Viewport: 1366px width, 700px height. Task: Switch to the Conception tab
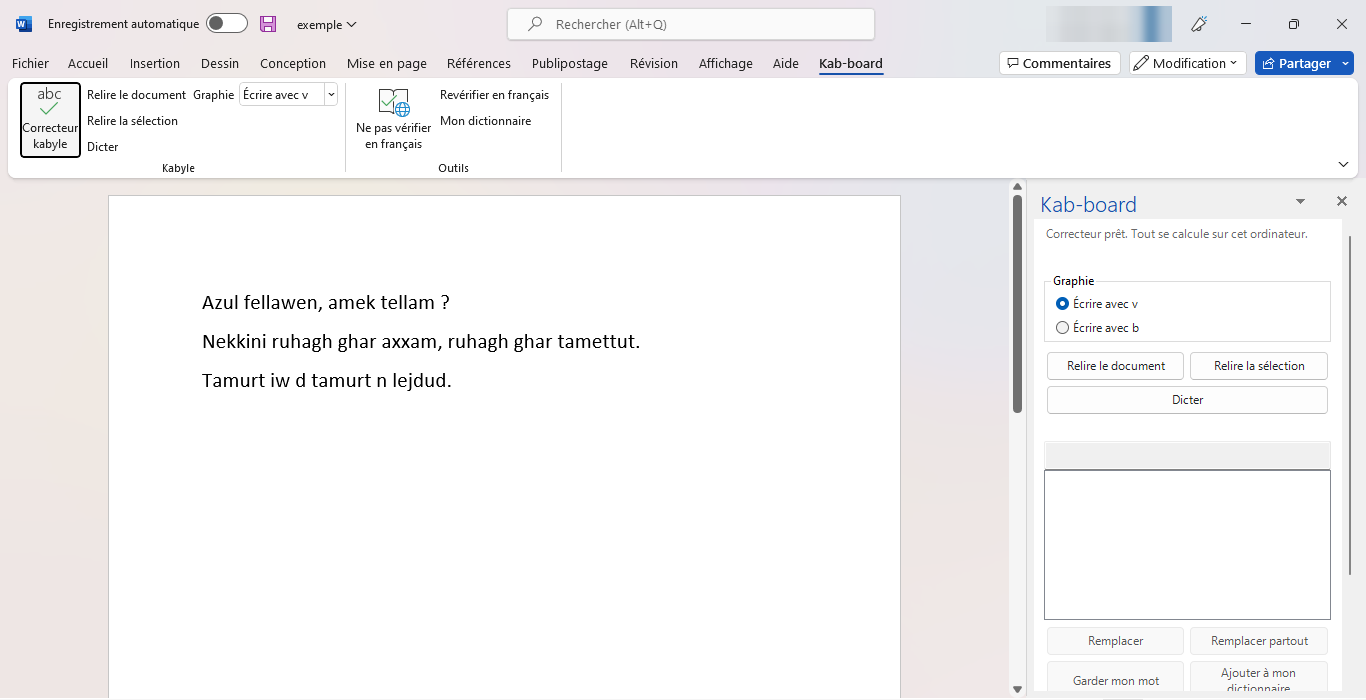click(x=293, y=63)
